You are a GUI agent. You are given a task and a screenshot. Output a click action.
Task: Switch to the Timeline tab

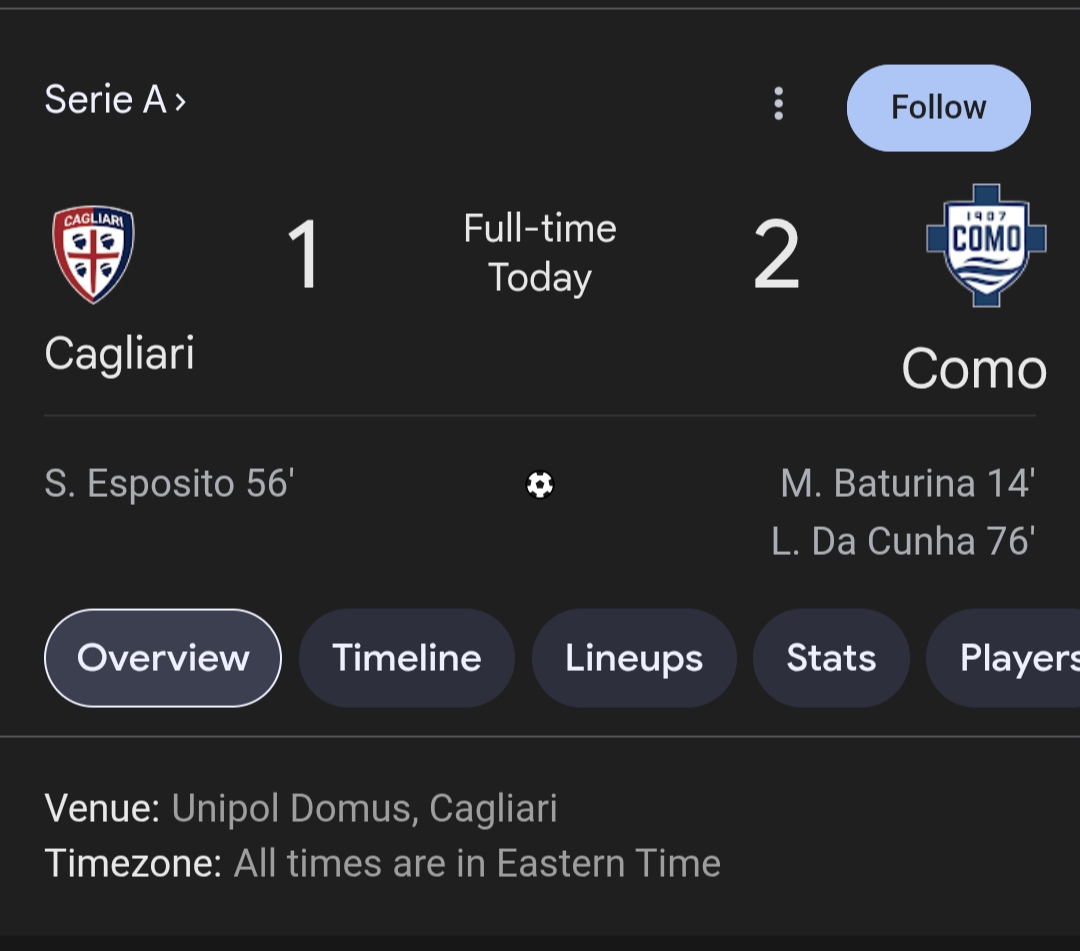pyautogui.click(x=407, y=658)
